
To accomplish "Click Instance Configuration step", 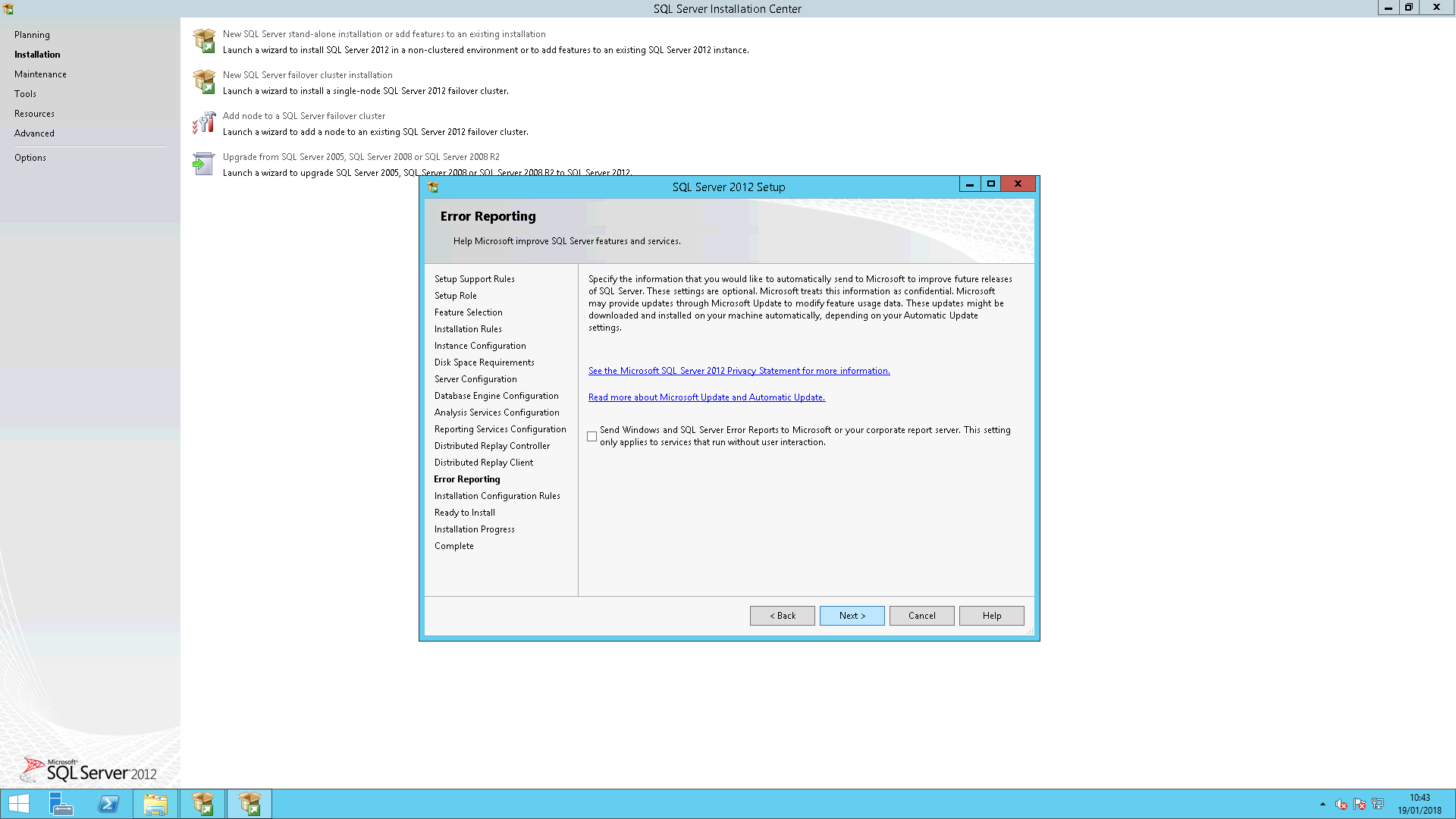I will 480,346.
